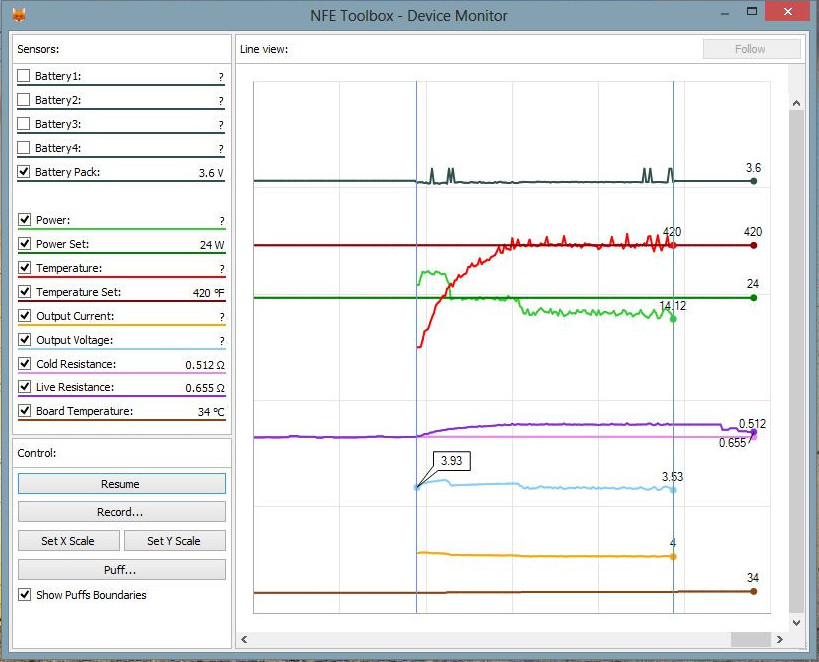
Task: Click the Output Current line endpoint
Action: tap(673, 556)
